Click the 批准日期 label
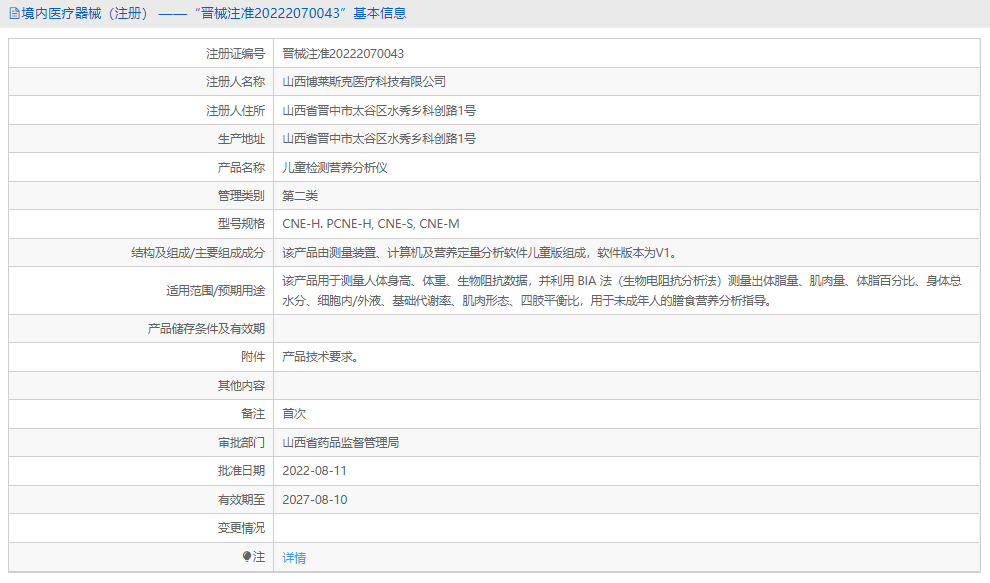Screen dimensions: 990x583 click(241, 471)
